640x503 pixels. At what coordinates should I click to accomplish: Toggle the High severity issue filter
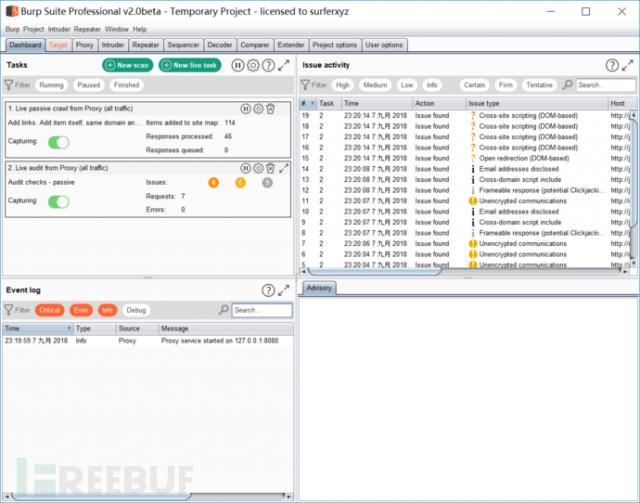pyautogui.click(x=342, y=85)
